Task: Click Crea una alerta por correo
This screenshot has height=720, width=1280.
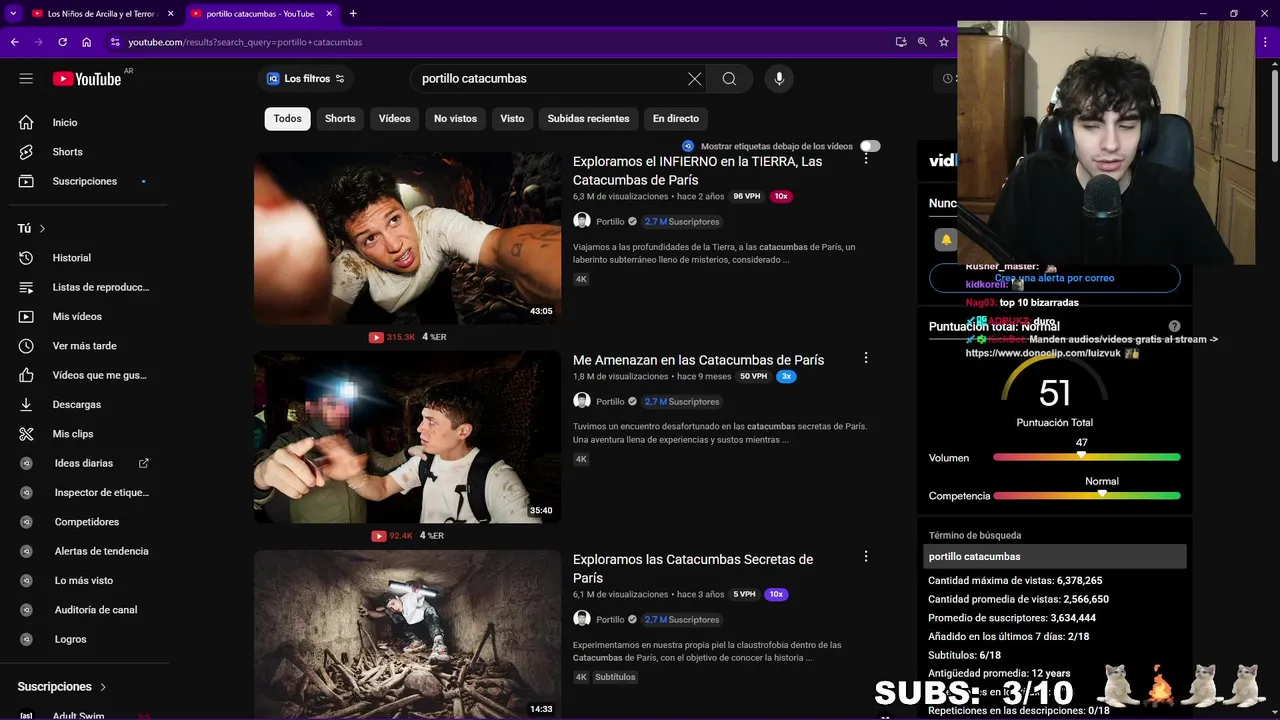Action: pos(1054,278)
